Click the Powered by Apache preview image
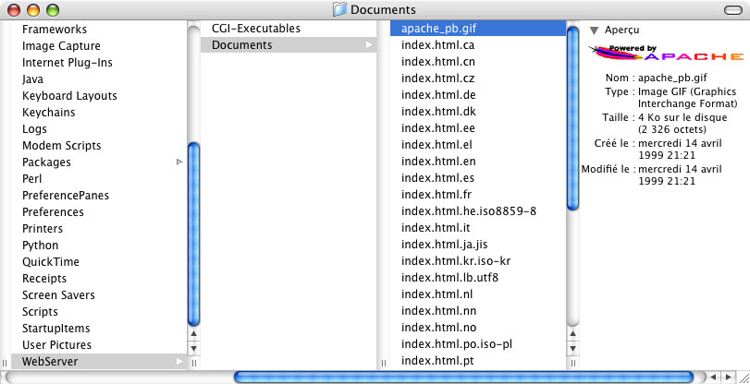This screenshot has height=384, width=750. tap(666, 54)
